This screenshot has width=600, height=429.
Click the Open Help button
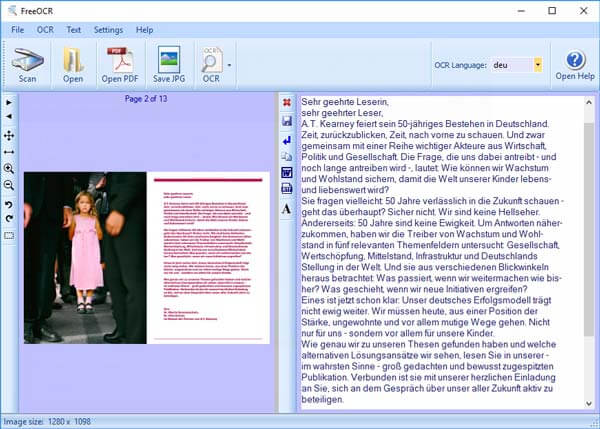click(x=574, y=65)
